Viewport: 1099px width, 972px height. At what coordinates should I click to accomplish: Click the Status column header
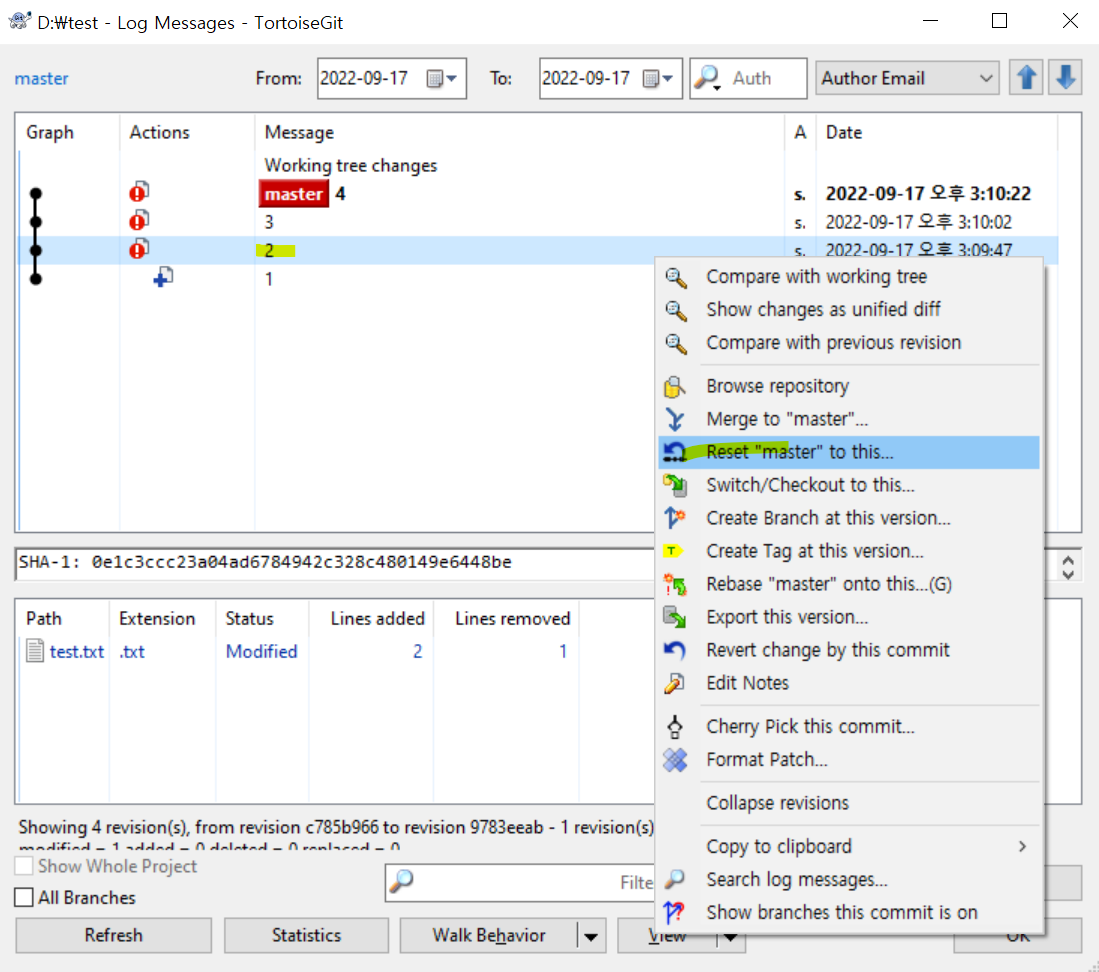pos(262,619)
